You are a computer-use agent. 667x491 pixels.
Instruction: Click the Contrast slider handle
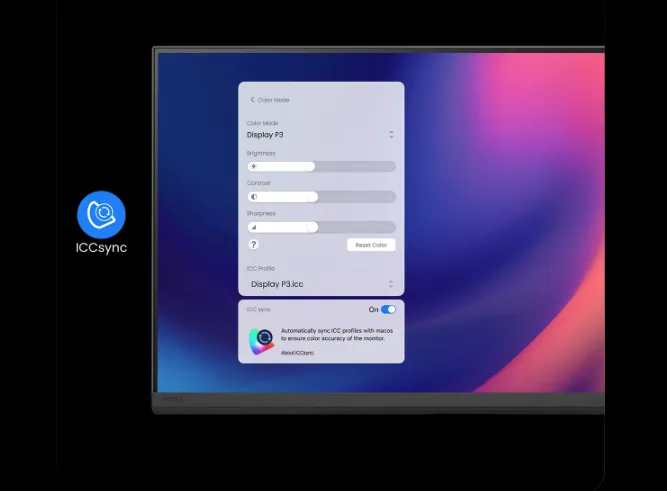pos(312,197)
